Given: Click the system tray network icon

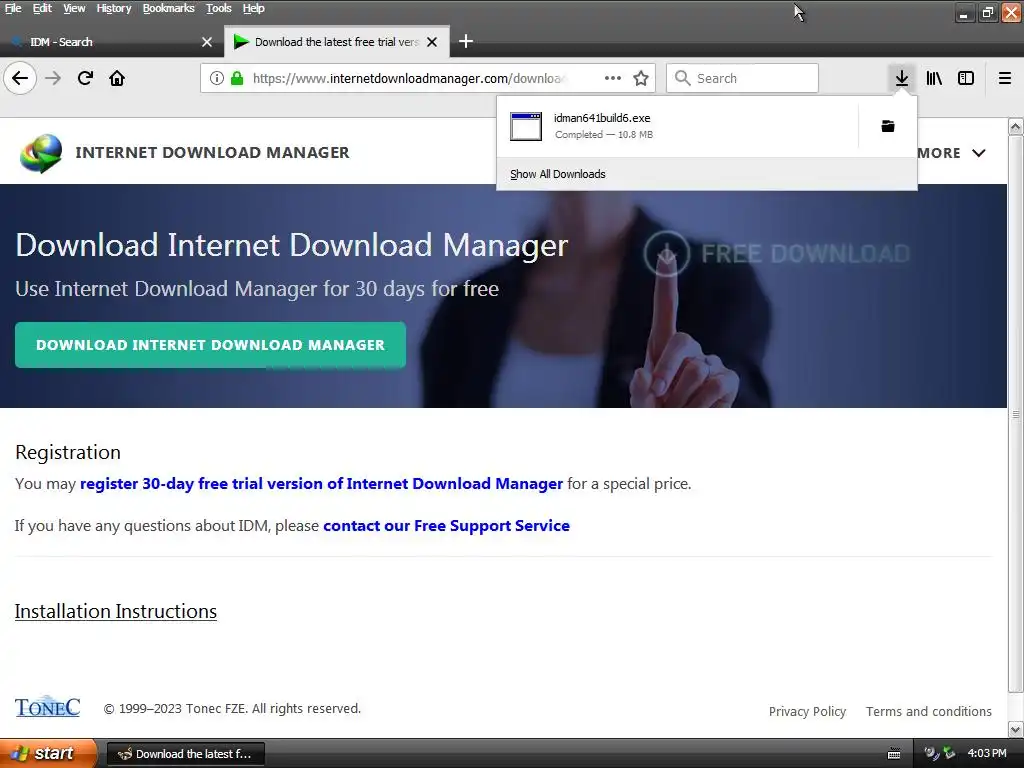Looking at the screenshot, I should pyautogui.click(x=949, y=754).
